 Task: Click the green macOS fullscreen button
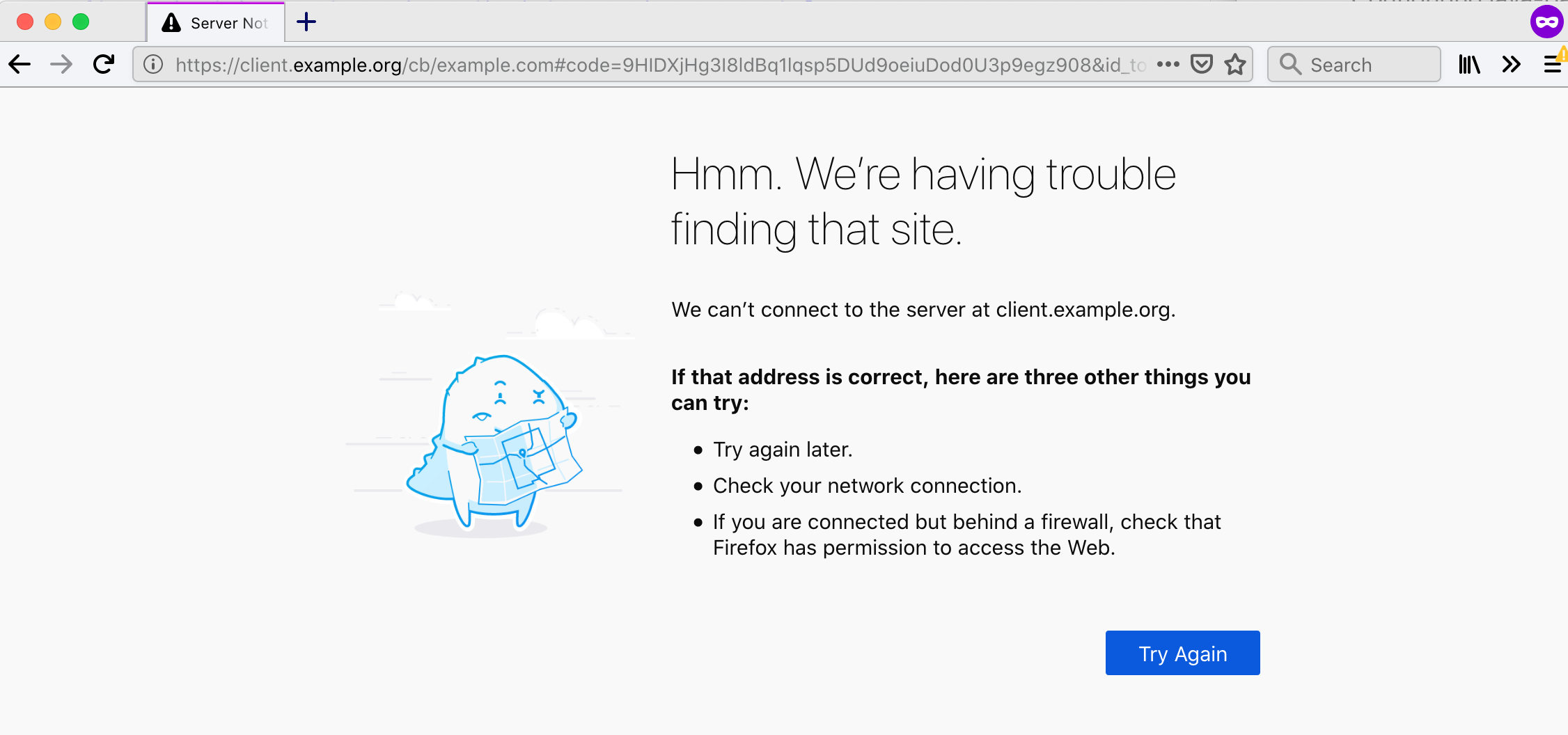pyautogui.click(x=81, y=22)
